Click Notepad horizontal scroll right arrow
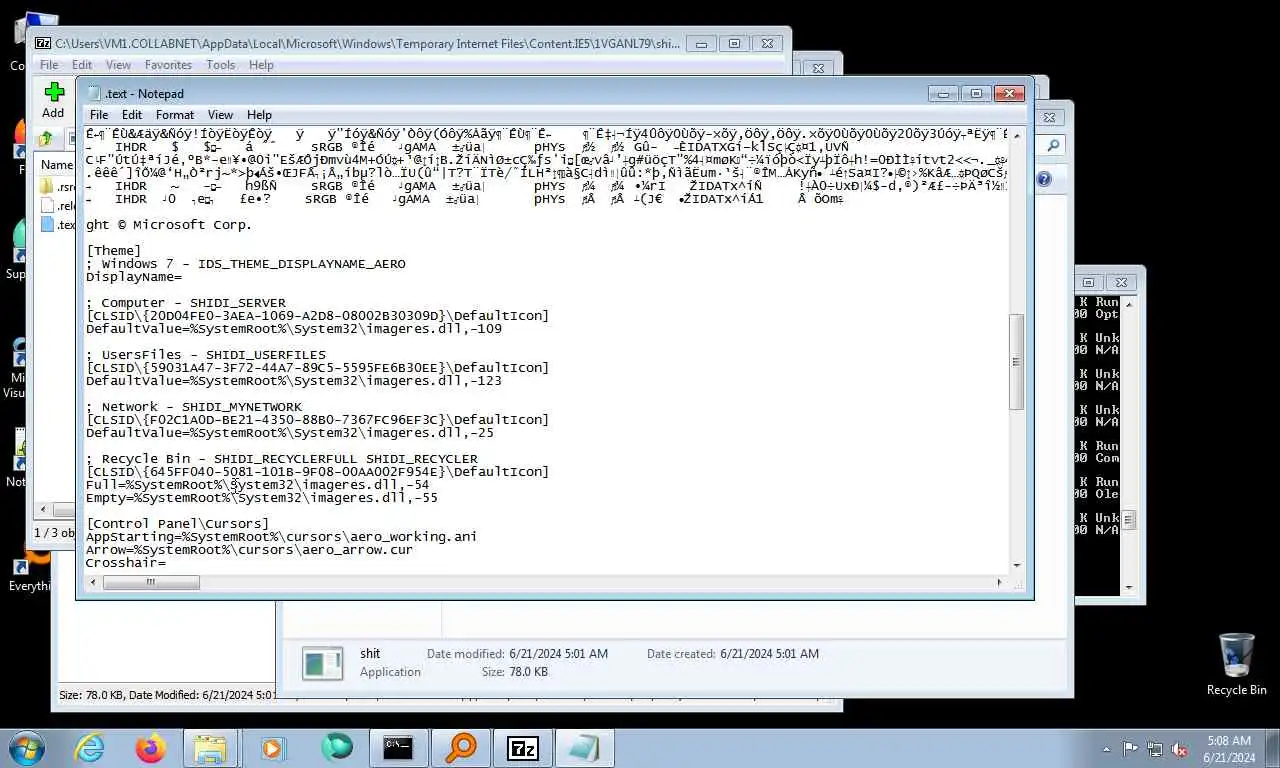 [1000, 582]
